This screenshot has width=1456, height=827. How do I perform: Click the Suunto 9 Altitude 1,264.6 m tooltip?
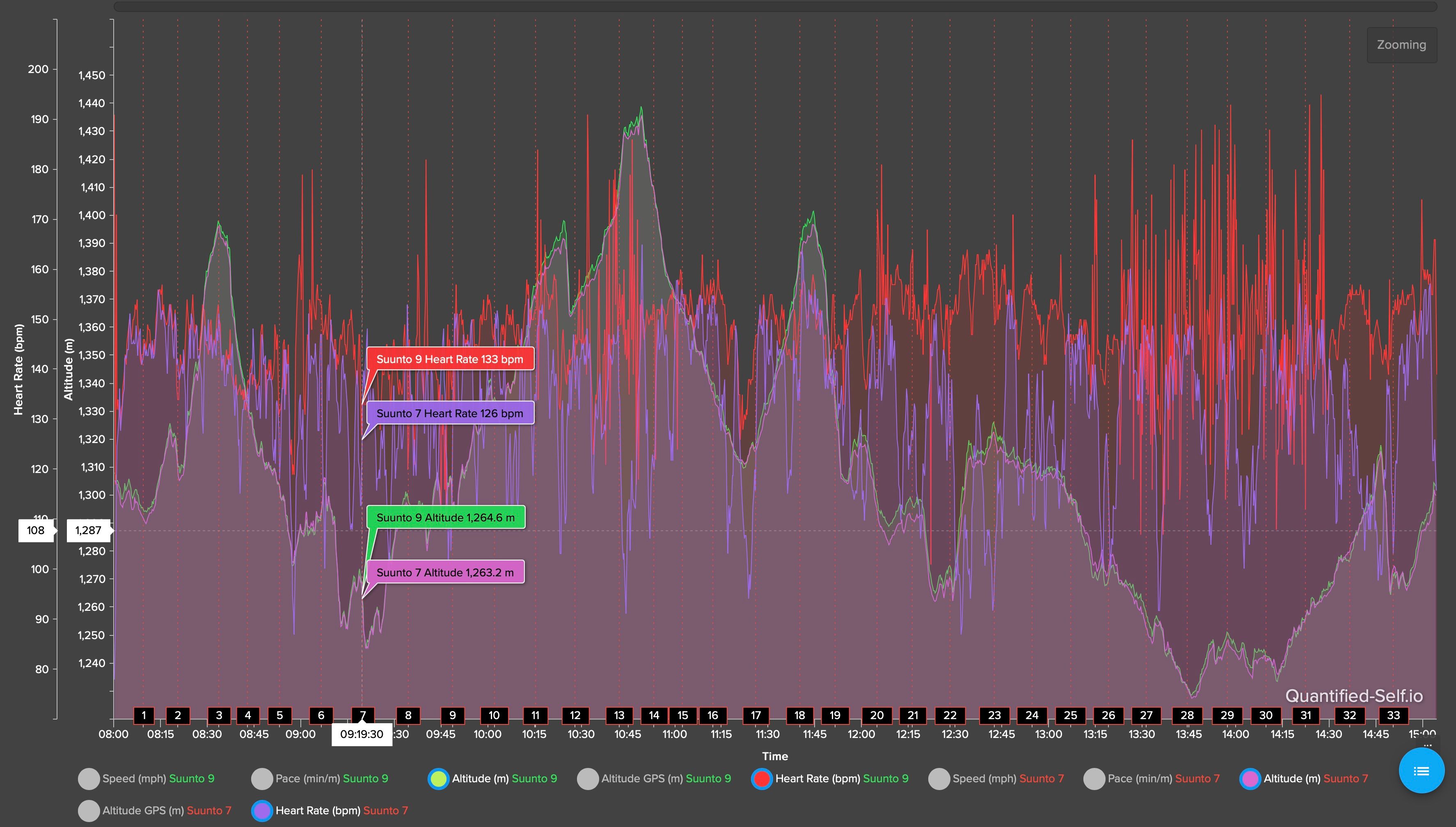pos(445,517)
